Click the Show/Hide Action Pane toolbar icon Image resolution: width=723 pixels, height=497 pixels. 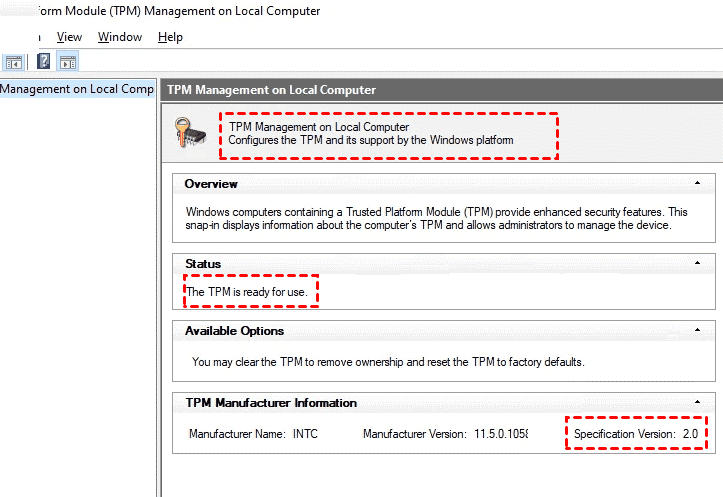coord(68,61)
